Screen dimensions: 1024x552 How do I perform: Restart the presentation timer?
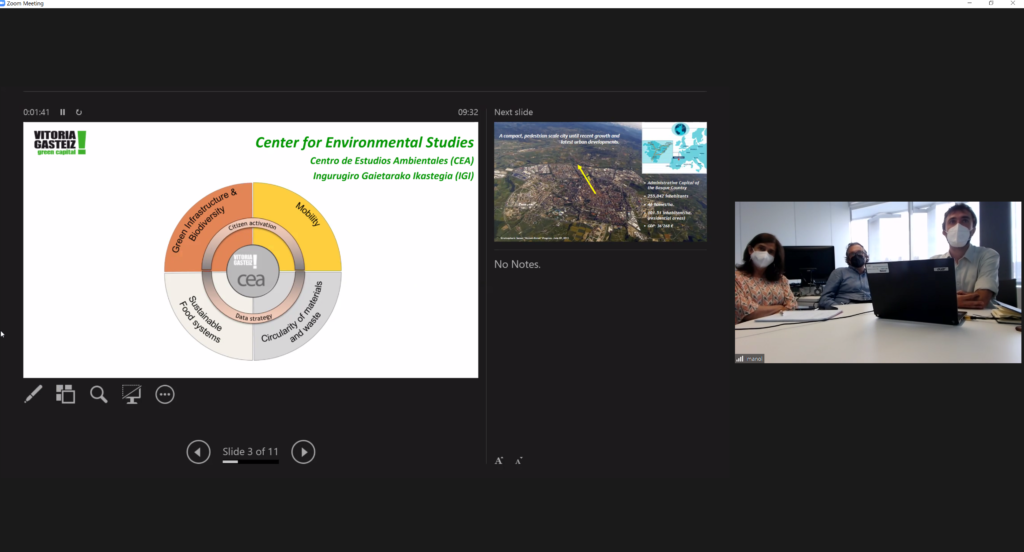[79, 113]
